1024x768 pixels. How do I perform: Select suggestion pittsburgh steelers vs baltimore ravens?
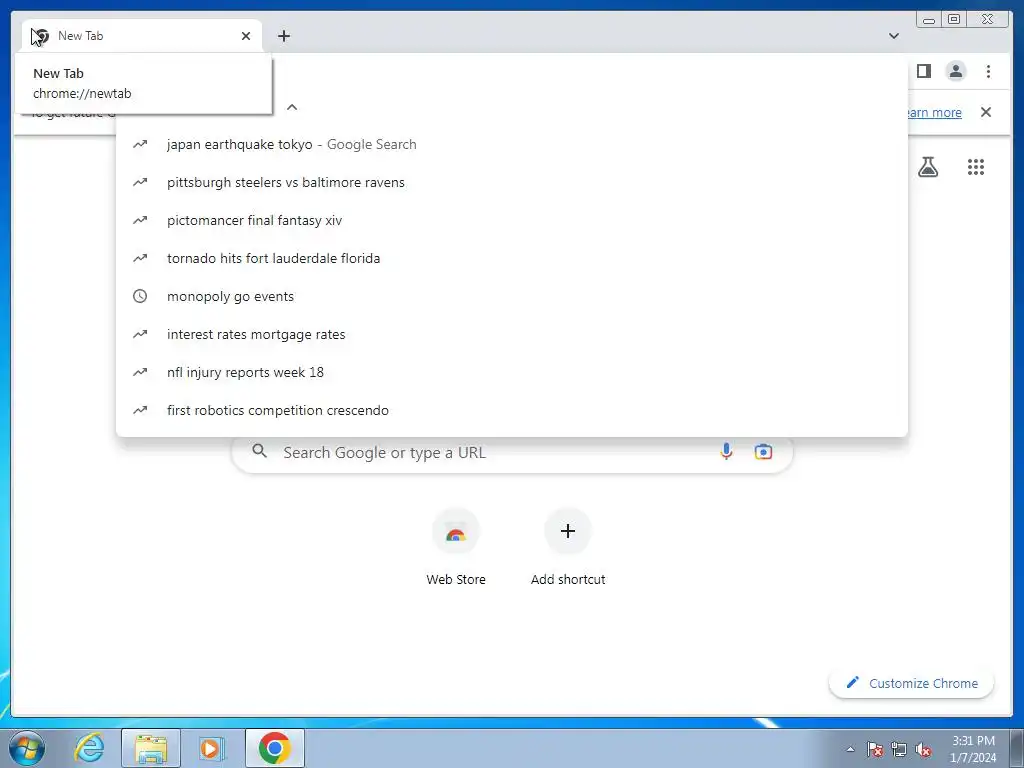pos(511,182)
